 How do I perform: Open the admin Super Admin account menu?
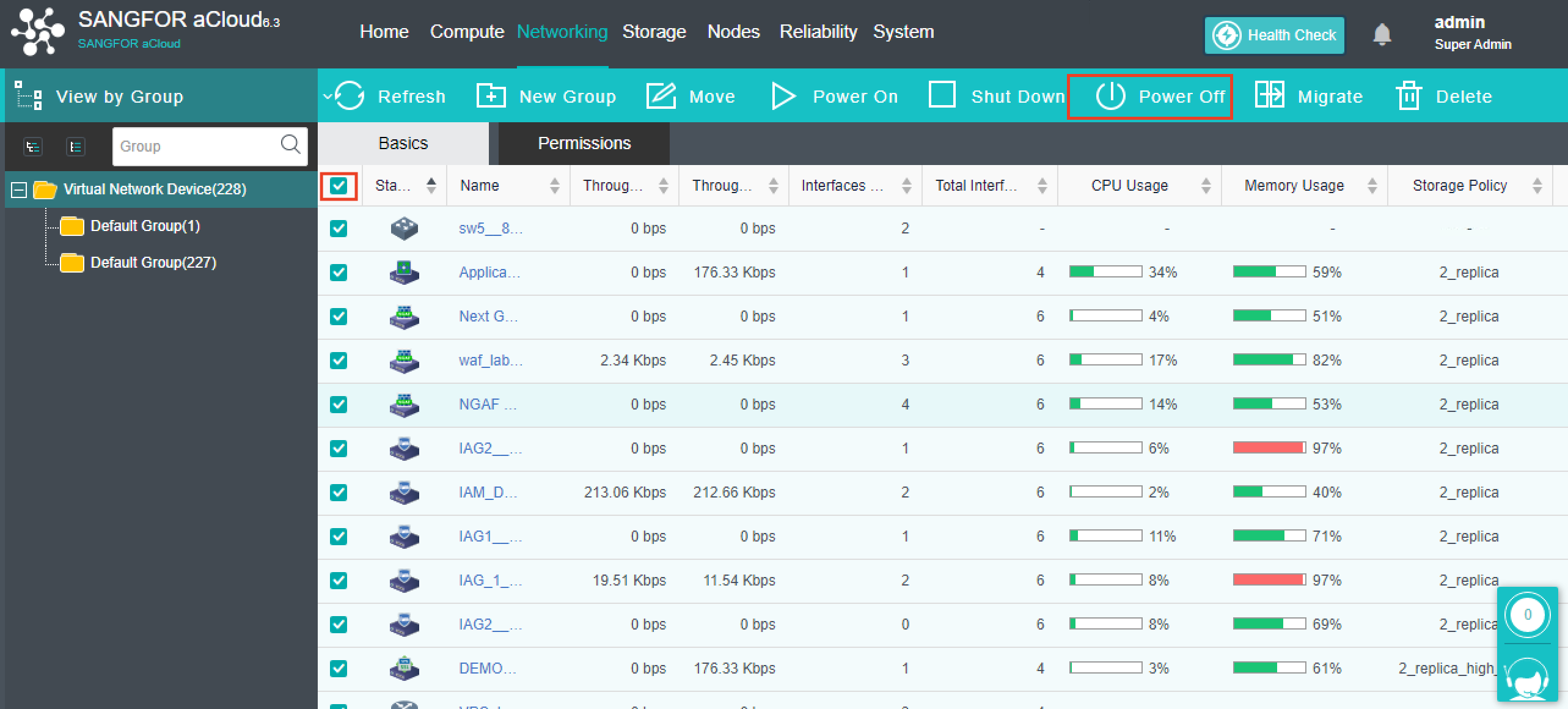pyautogui.click(x=1473, y=33)
